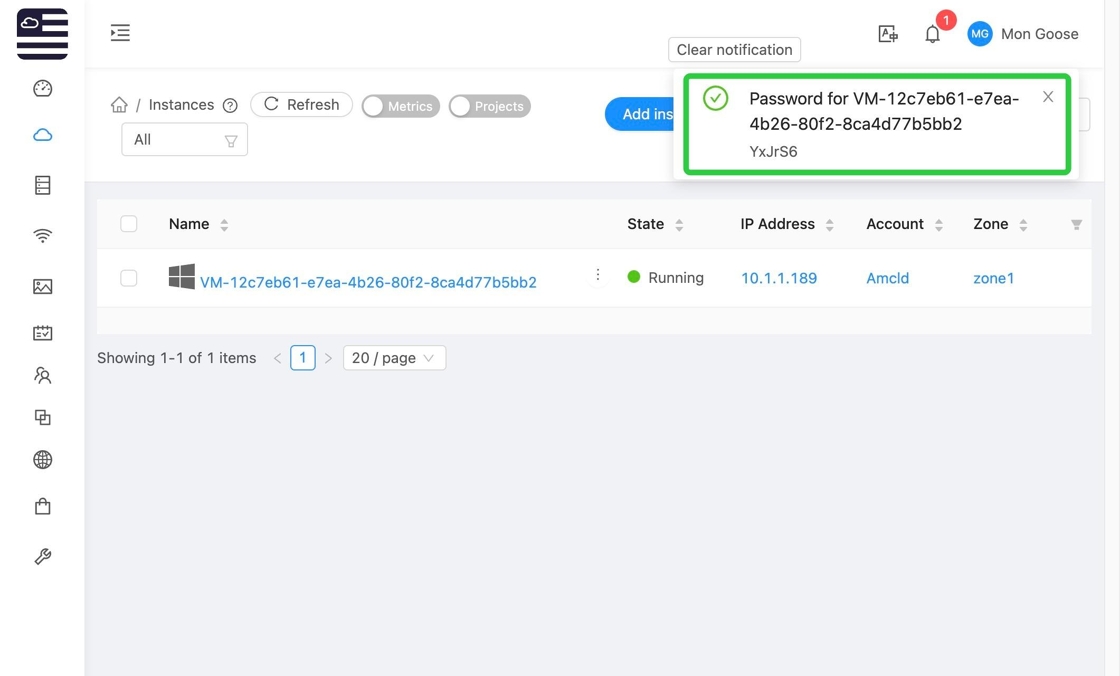Image resolution: width=1120 pixels, height=676 pixels.
Task: Open the Network wifi icon in sidebar
Action: click(x=42, y=236)
